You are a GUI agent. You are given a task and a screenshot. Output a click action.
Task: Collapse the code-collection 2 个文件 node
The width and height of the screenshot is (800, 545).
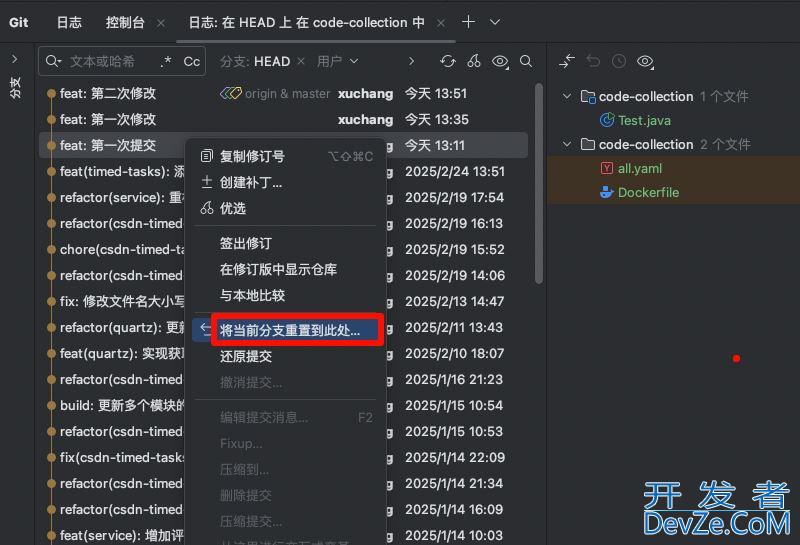567,144
